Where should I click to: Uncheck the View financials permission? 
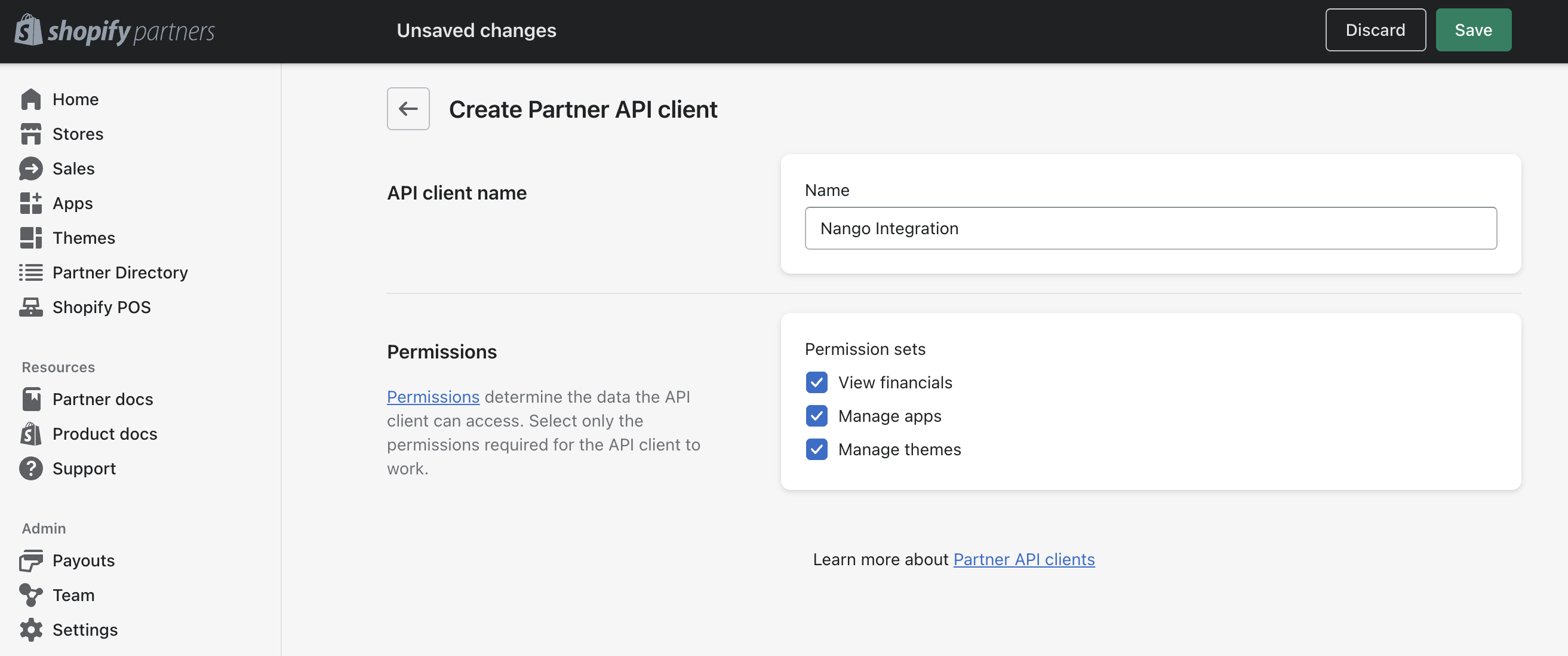click(x=816, y=382)
